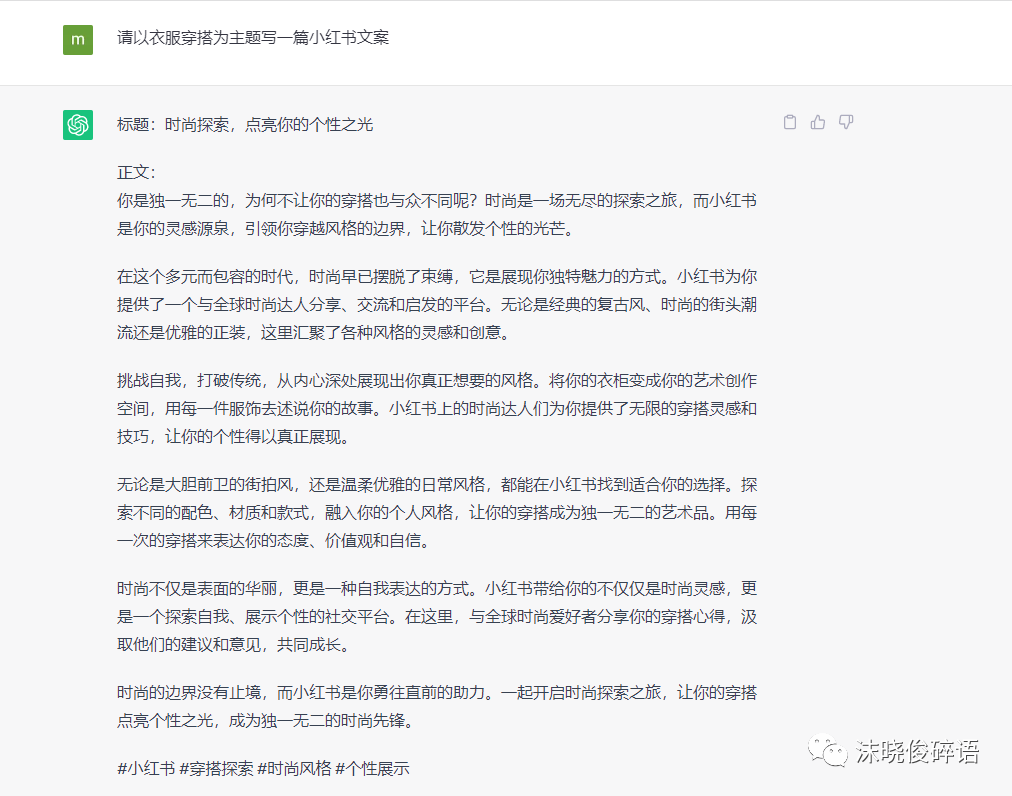Click the paragraph starting 时尚的边界没有止境
The height and width of the screenshot is (796, 1012).
(436, 705)
